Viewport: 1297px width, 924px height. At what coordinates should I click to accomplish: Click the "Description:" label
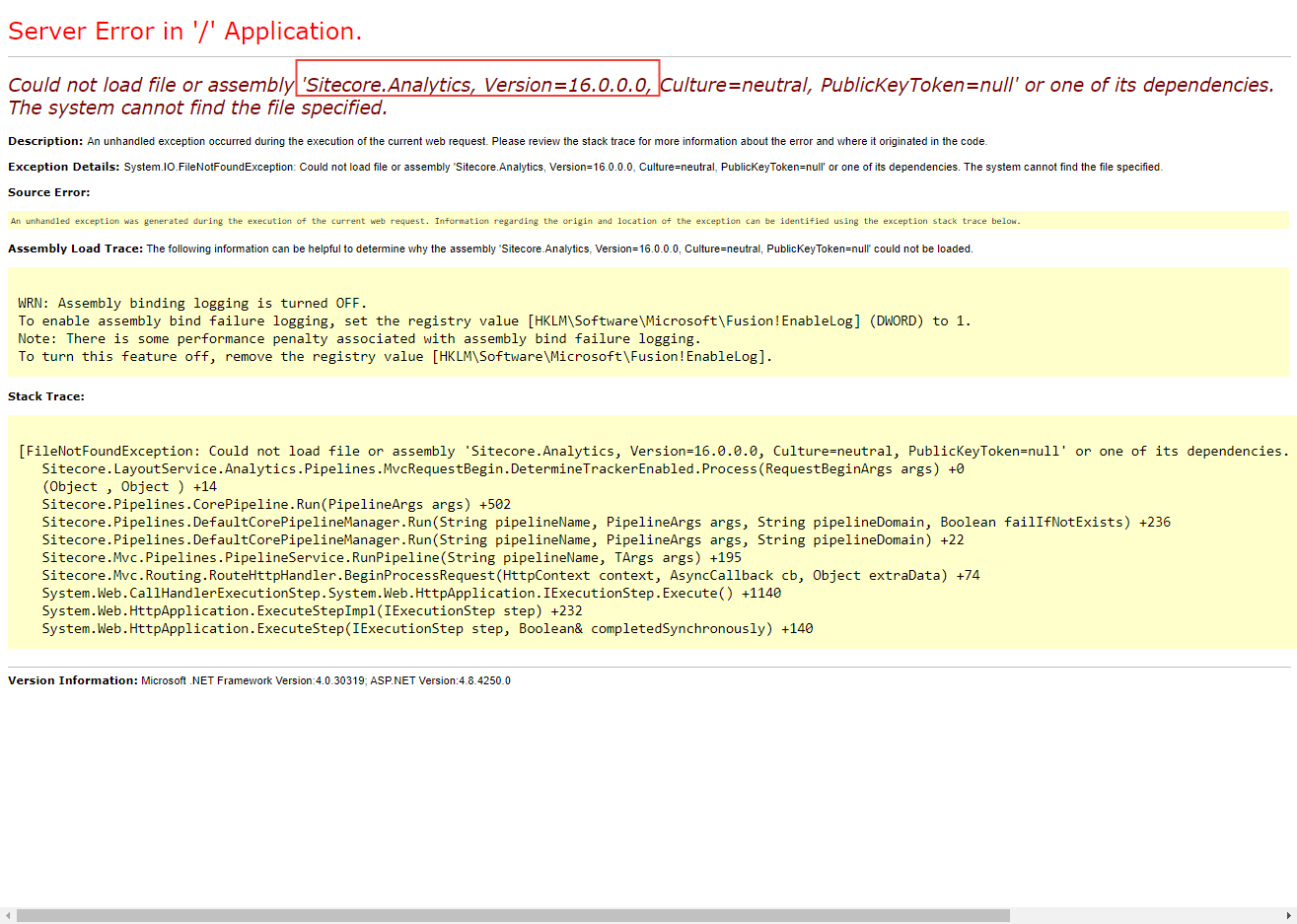[x=45, y=141]
